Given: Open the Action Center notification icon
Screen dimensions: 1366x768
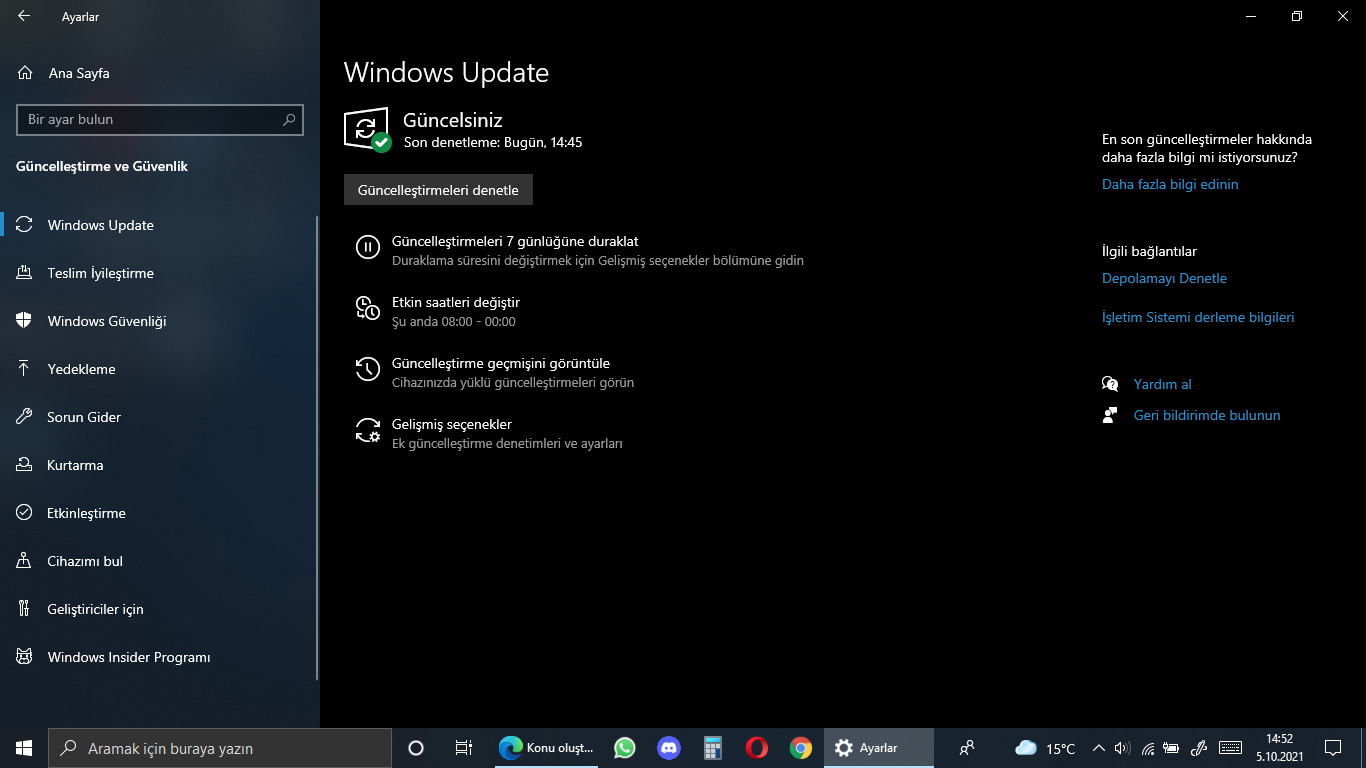Looking at the screenshot, I should (x=1333, y=748).
